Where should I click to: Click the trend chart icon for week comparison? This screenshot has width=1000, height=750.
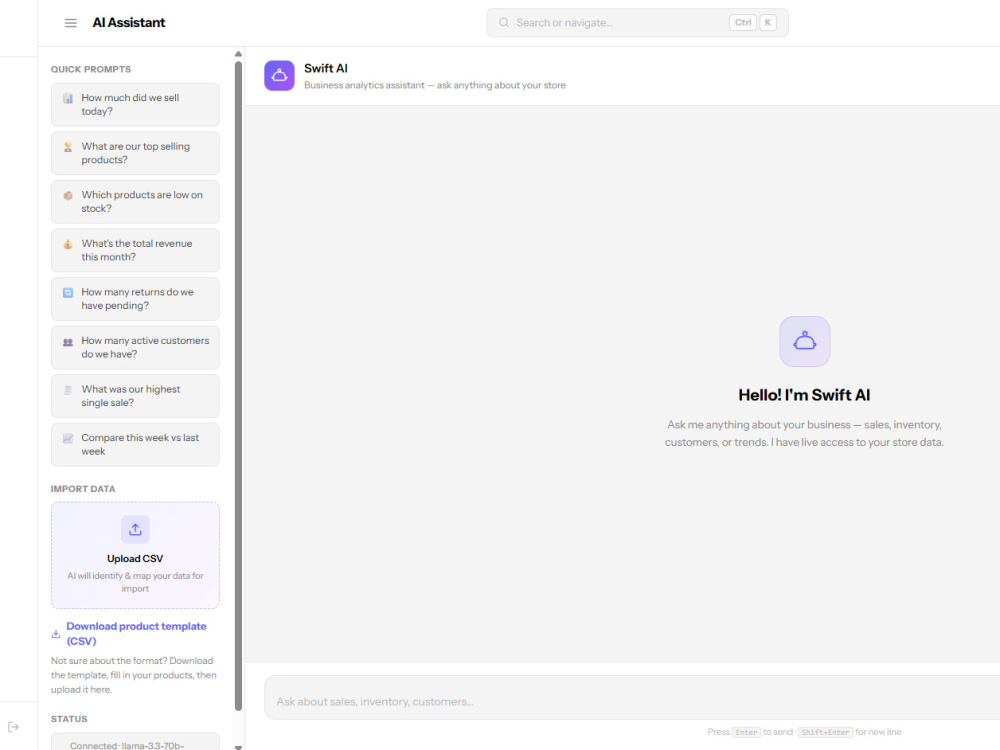coord(68,439)
